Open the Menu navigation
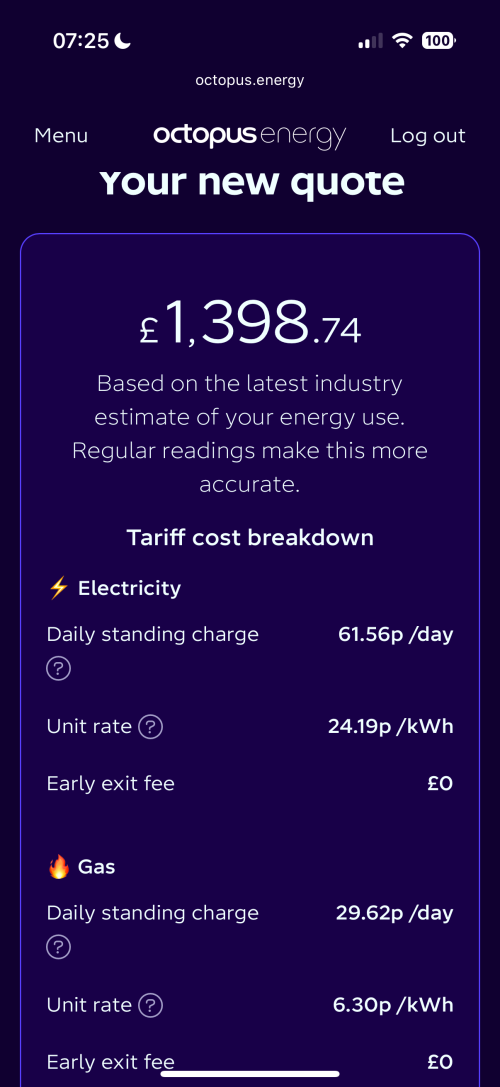Image resolution: width=500 pixels, height=1087 pixels. pos(61,136)
